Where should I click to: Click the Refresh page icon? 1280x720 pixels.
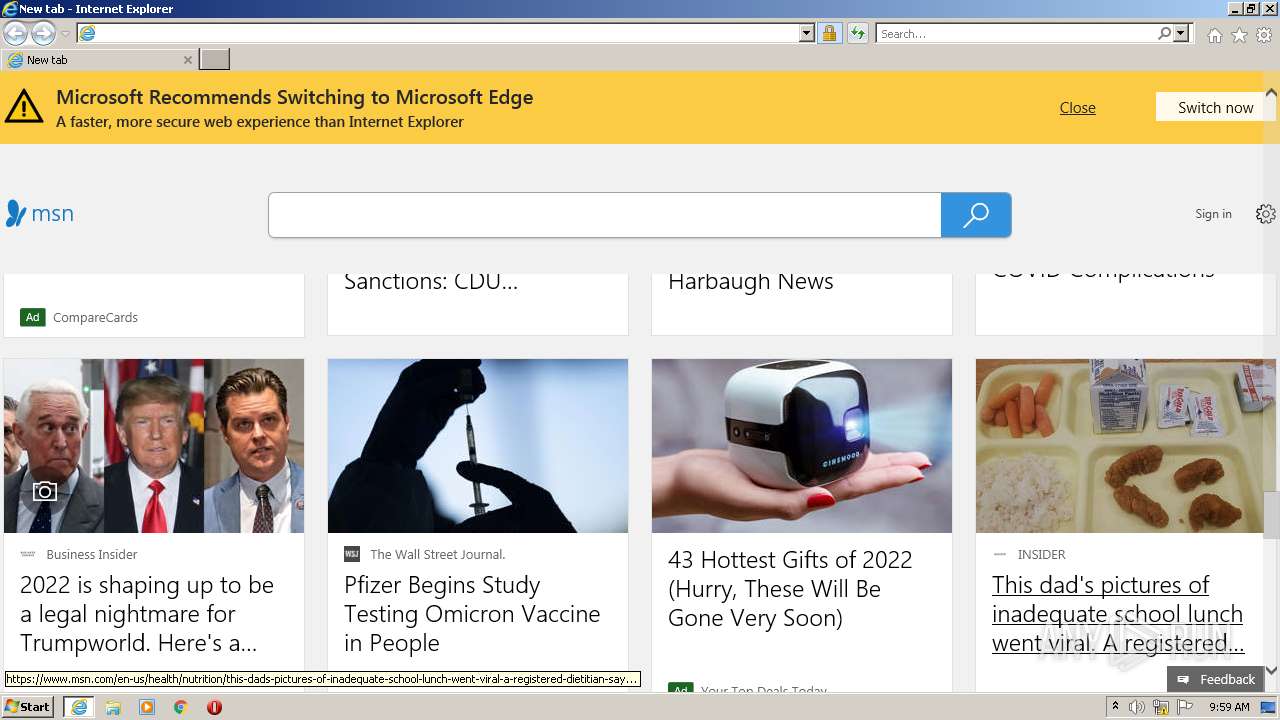point(857,34)
